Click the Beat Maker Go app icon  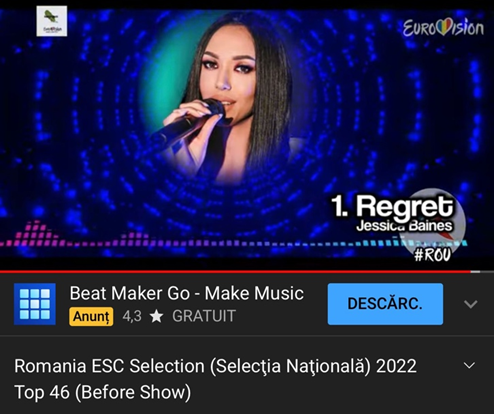[35, 304]
